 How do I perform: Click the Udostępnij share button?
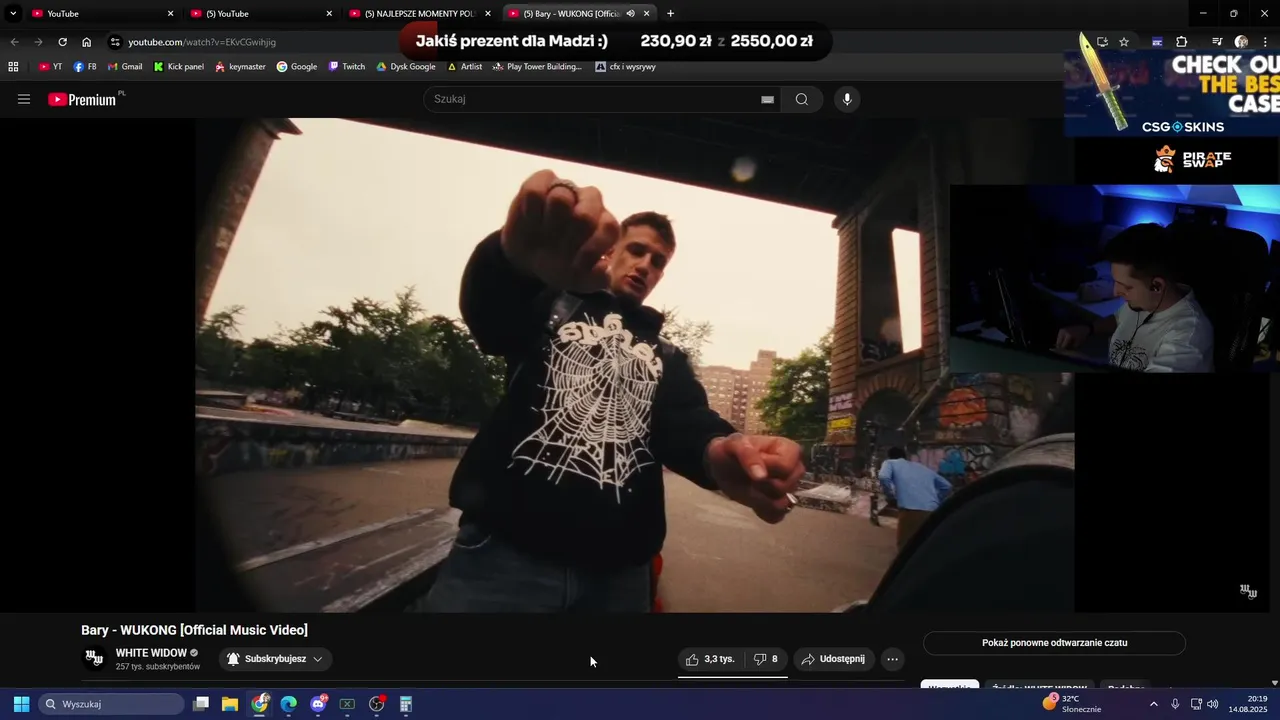pyautogui.click(x=834, y=659)
